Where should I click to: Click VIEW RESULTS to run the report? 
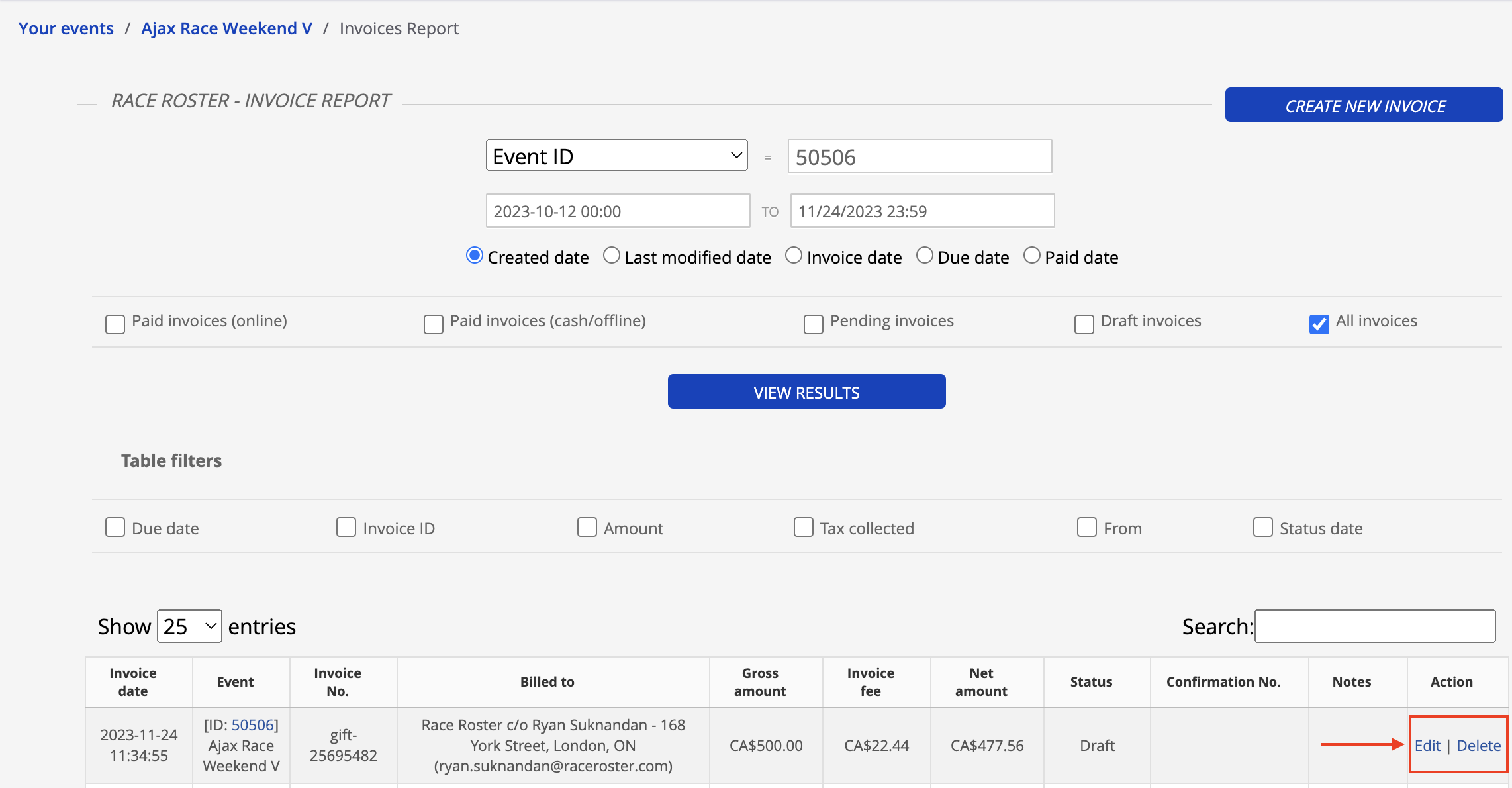tap(806, 391)
